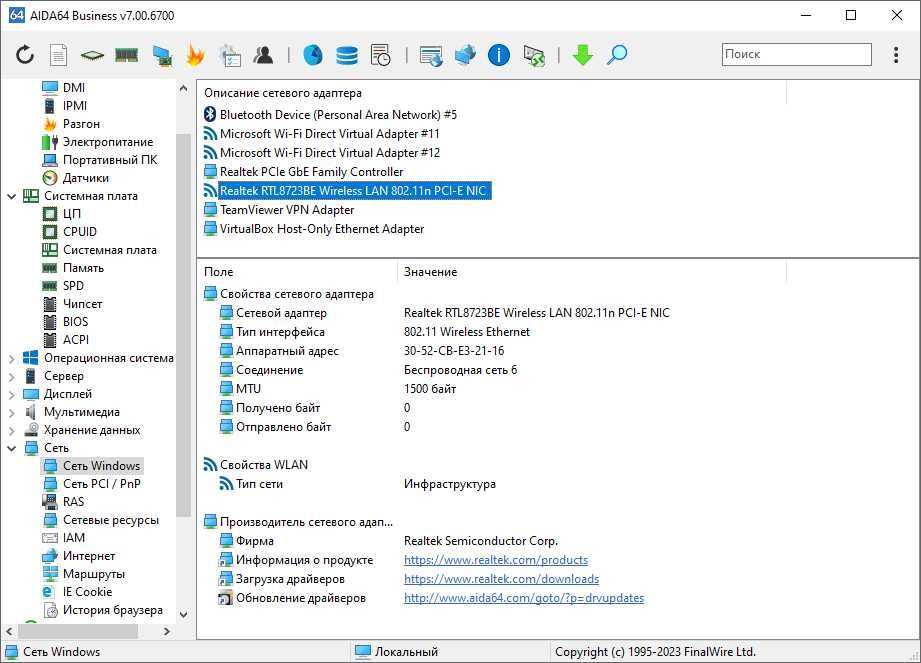This screenshot has width=921, height=663.
Task: Open the memory module toolbar icon
Action: [x=126, y=56]
